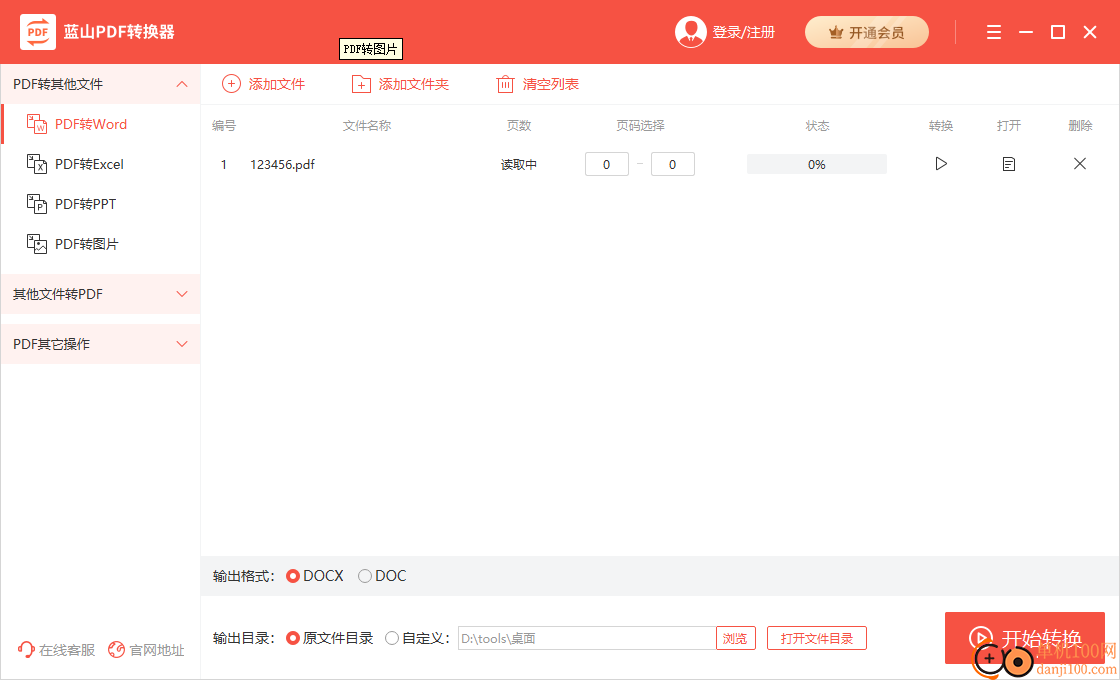Delete 123456.pdf row with X icon

pos(1080,164)
